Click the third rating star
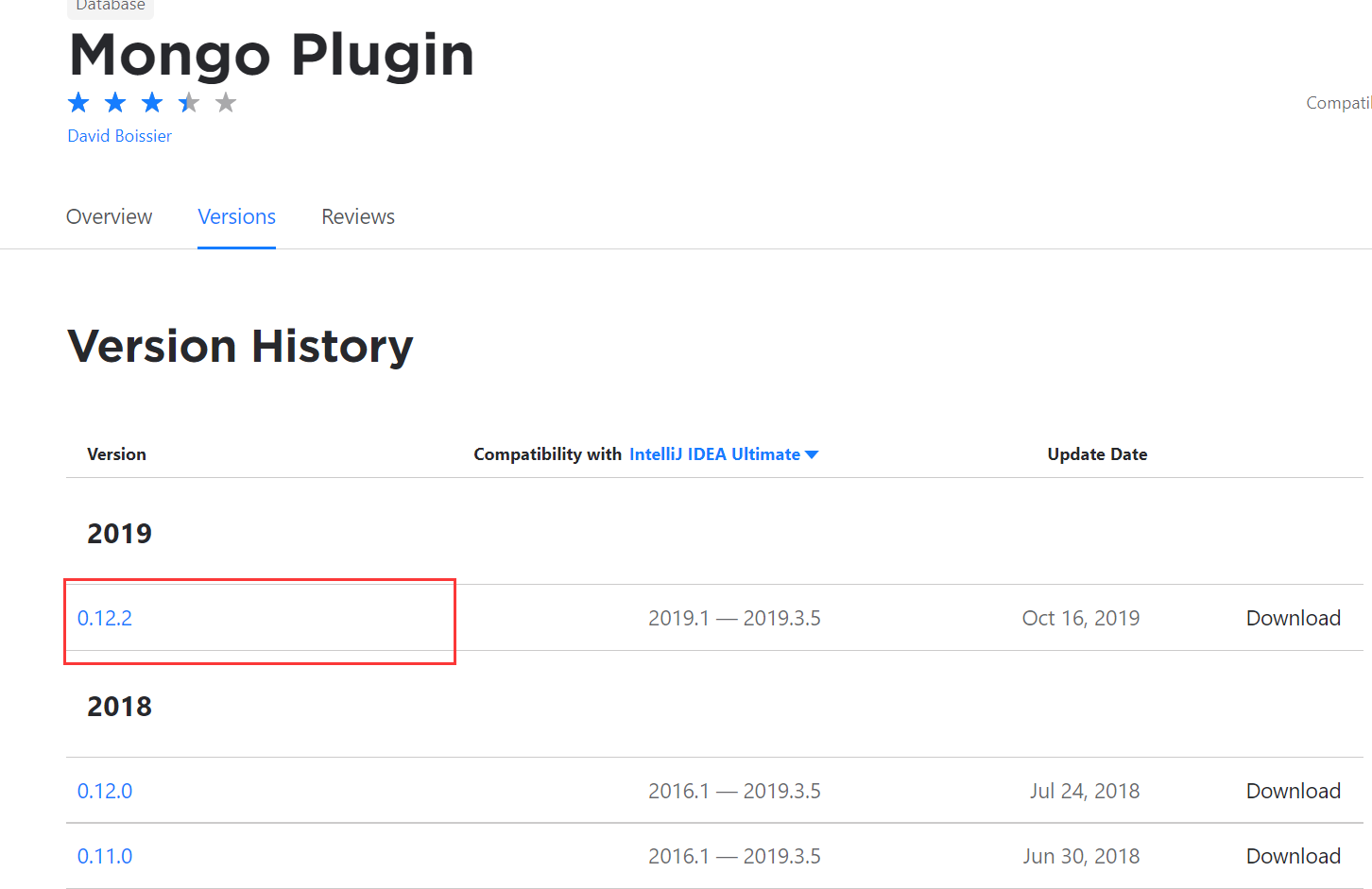This screenshot has height=889, width=1372. (151, 102)
